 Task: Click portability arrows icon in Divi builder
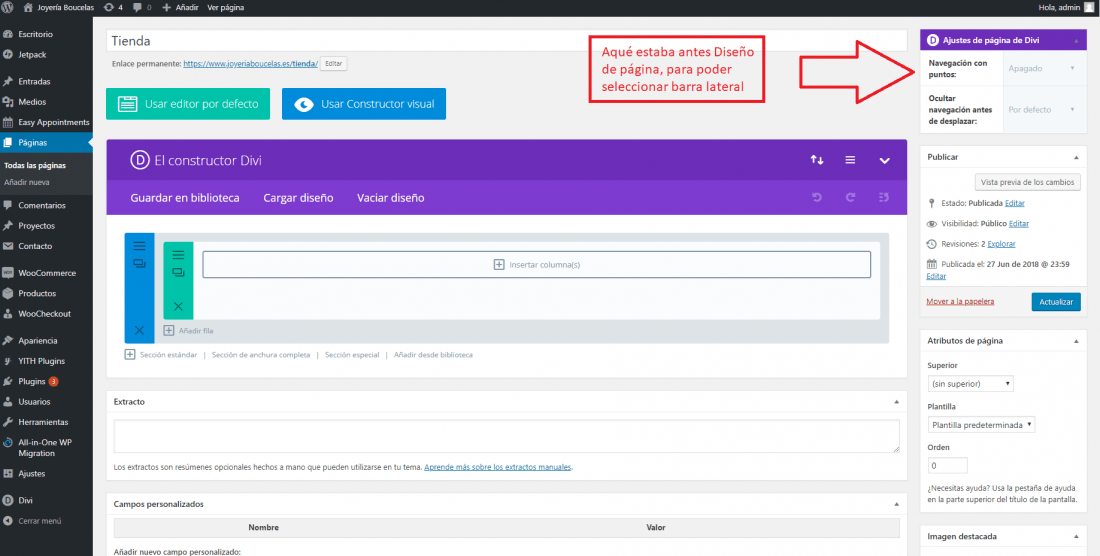(817, 160)
